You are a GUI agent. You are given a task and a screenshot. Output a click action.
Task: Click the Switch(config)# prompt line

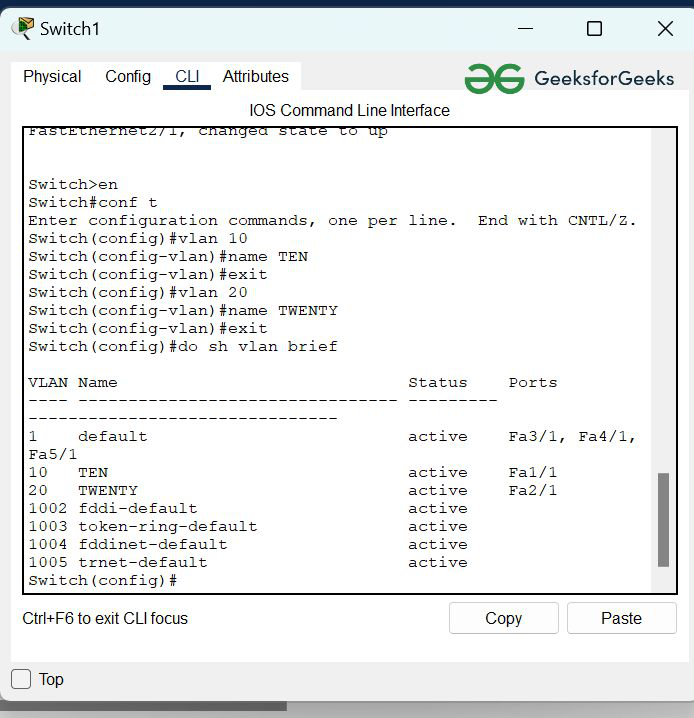click(103, 581)
